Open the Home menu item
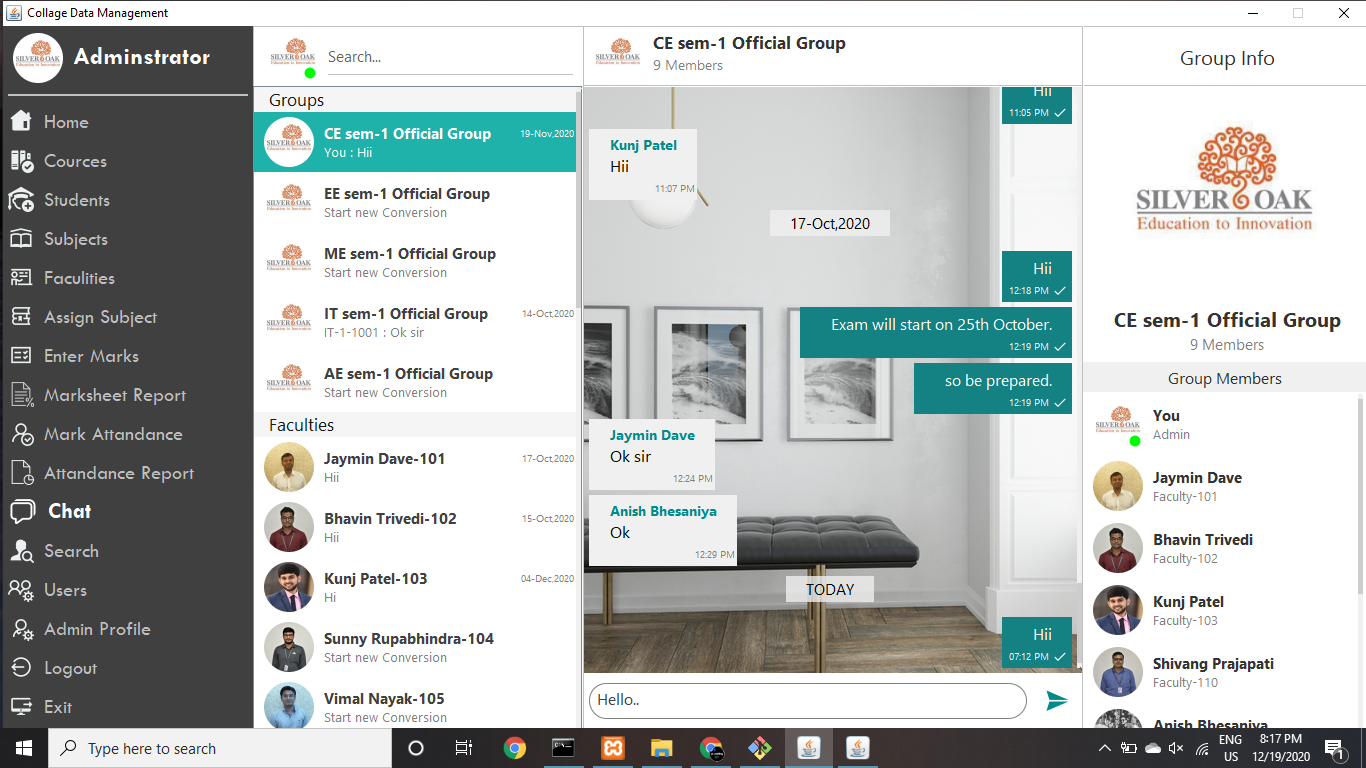The image size is (1366, 768). click(x=66, y=122)
